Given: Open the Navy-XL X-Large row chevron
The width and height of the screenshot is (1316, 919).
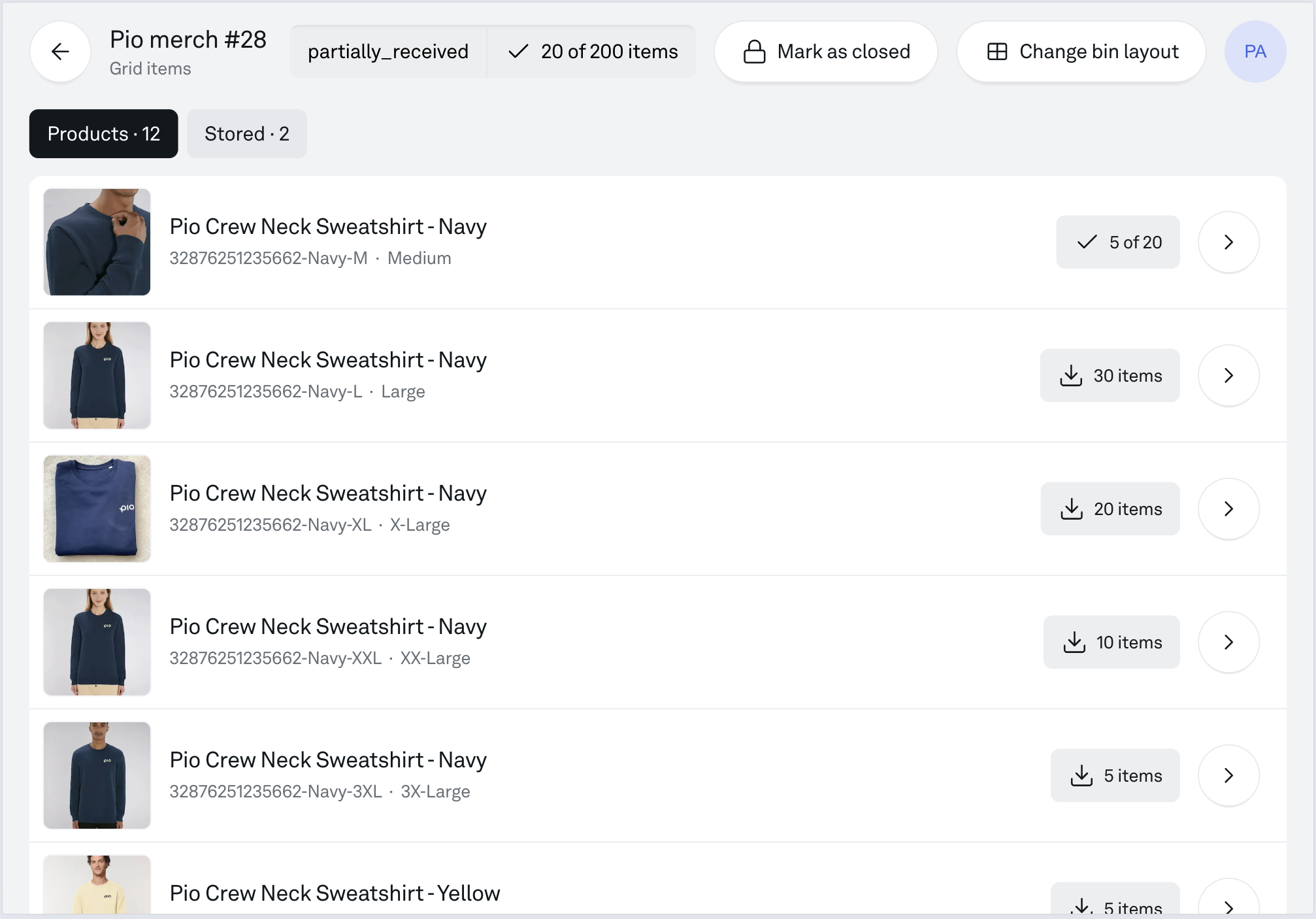Looking at the screenshot, I should (1228, 509).
